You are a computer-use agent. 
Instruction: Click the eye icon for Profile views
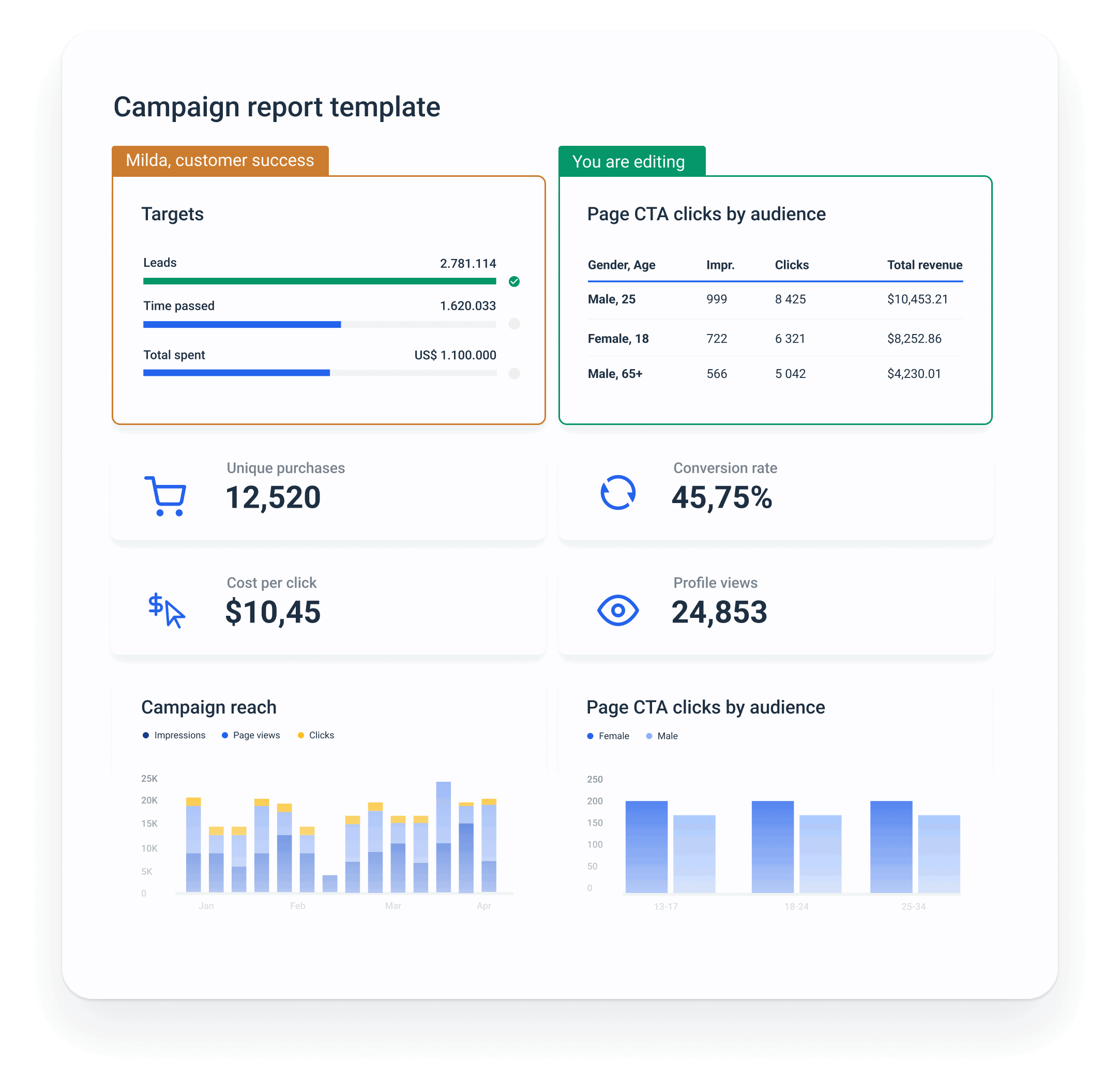tap(617, 610)
